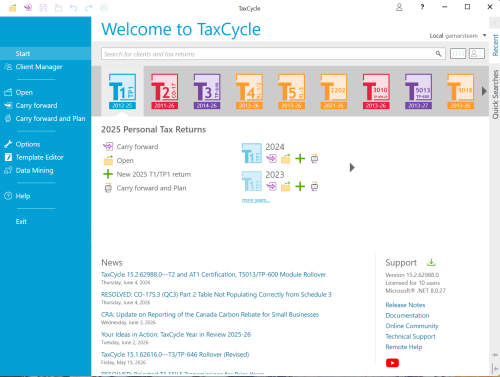This screenshot has height=377, width=500.
Task: Select the T5018 module tile
Action: [x=461, y=91]
